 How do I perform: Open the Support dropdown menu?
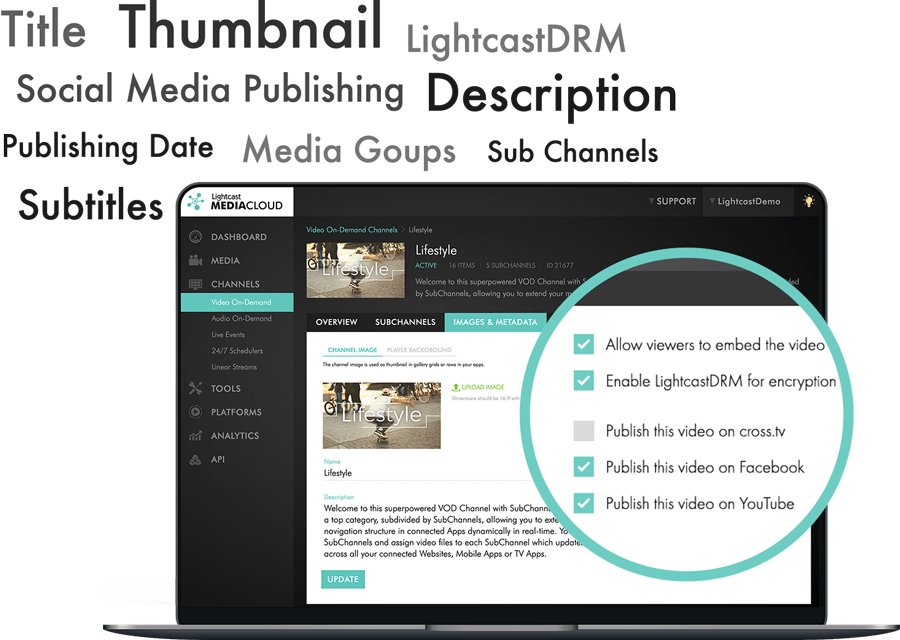[672, 201]
